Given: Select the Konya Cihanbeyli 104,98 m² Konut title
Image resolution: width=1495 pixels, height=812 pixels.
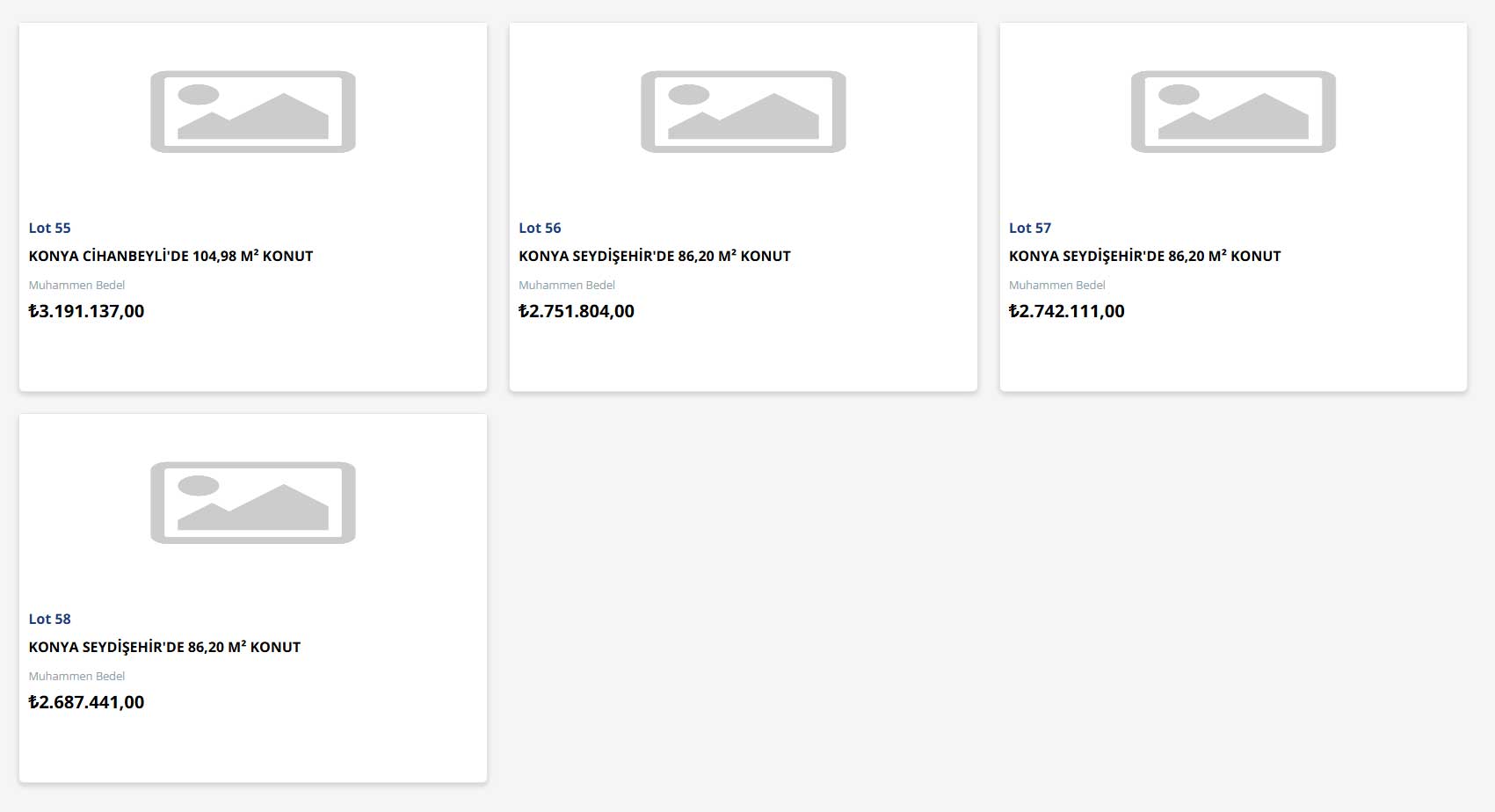Looking at the screenshot, I should pos(171,256).
